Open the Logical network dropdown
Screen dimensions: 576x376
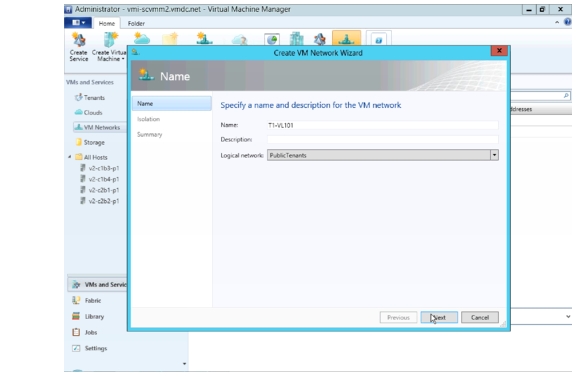494,155
